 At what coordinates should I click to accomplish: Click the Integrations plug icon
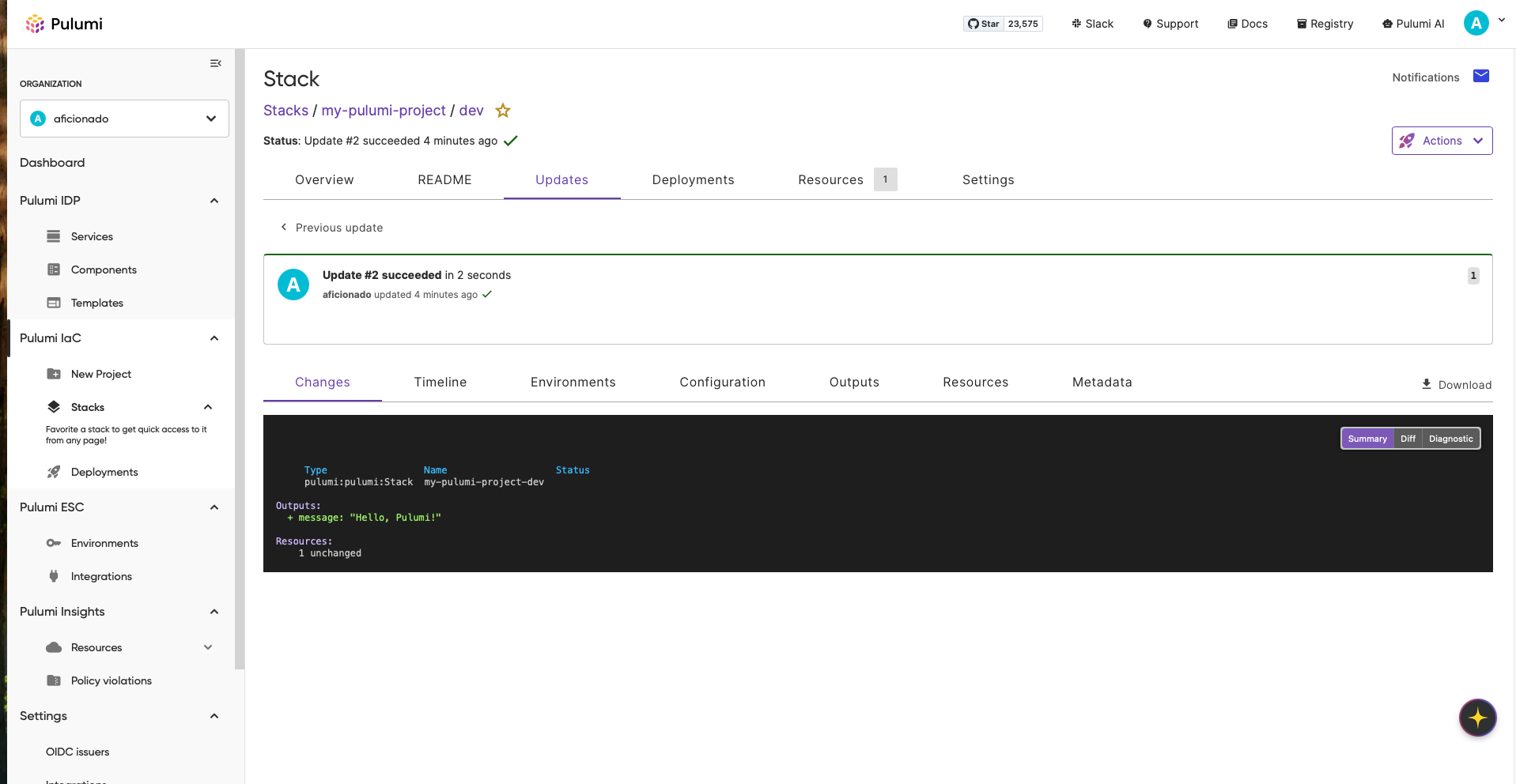coord(54,576)
